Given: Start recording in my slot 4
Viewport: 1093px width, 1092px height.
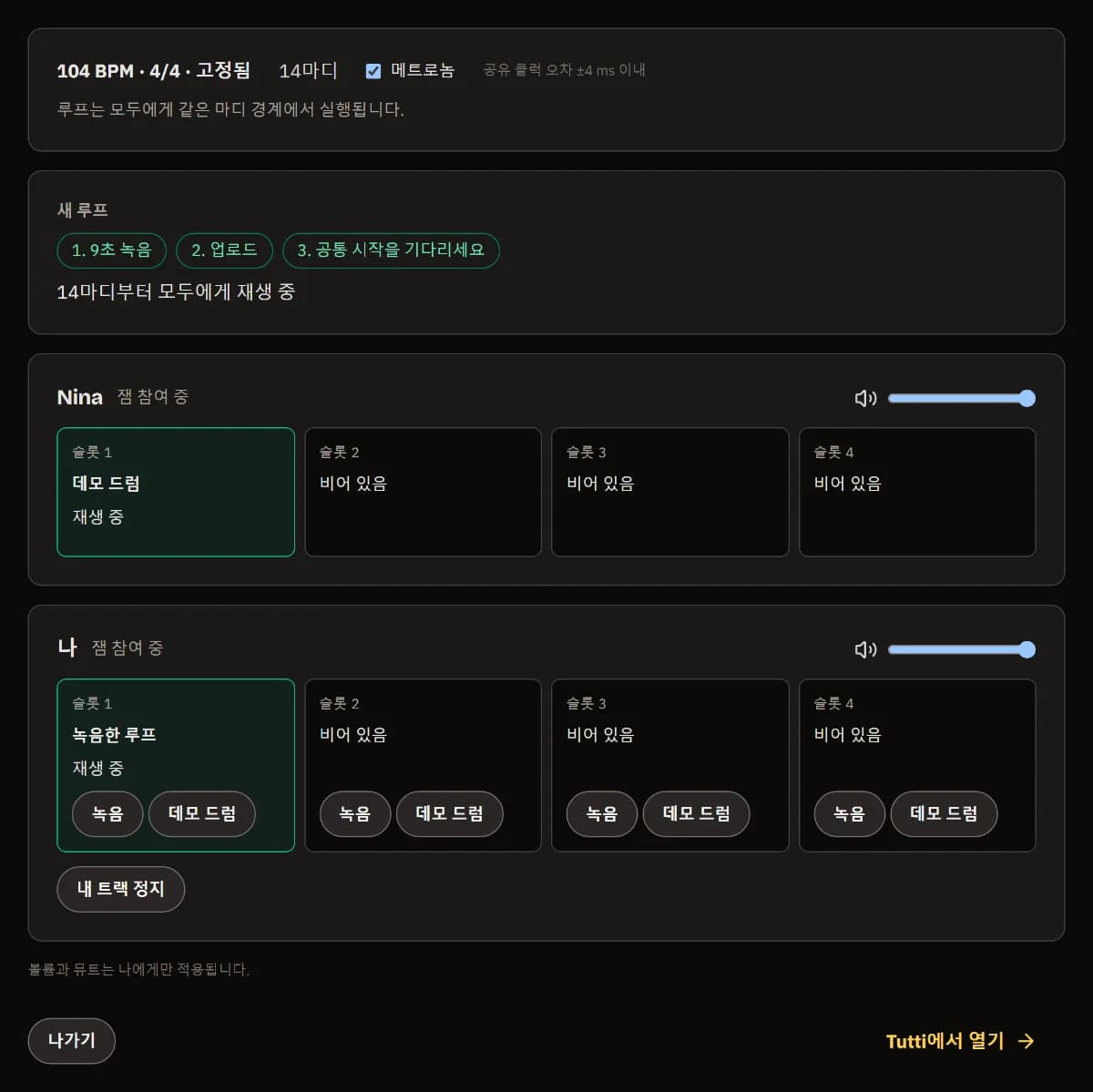Looking at the screenshot, I should [x=850, y=813].
